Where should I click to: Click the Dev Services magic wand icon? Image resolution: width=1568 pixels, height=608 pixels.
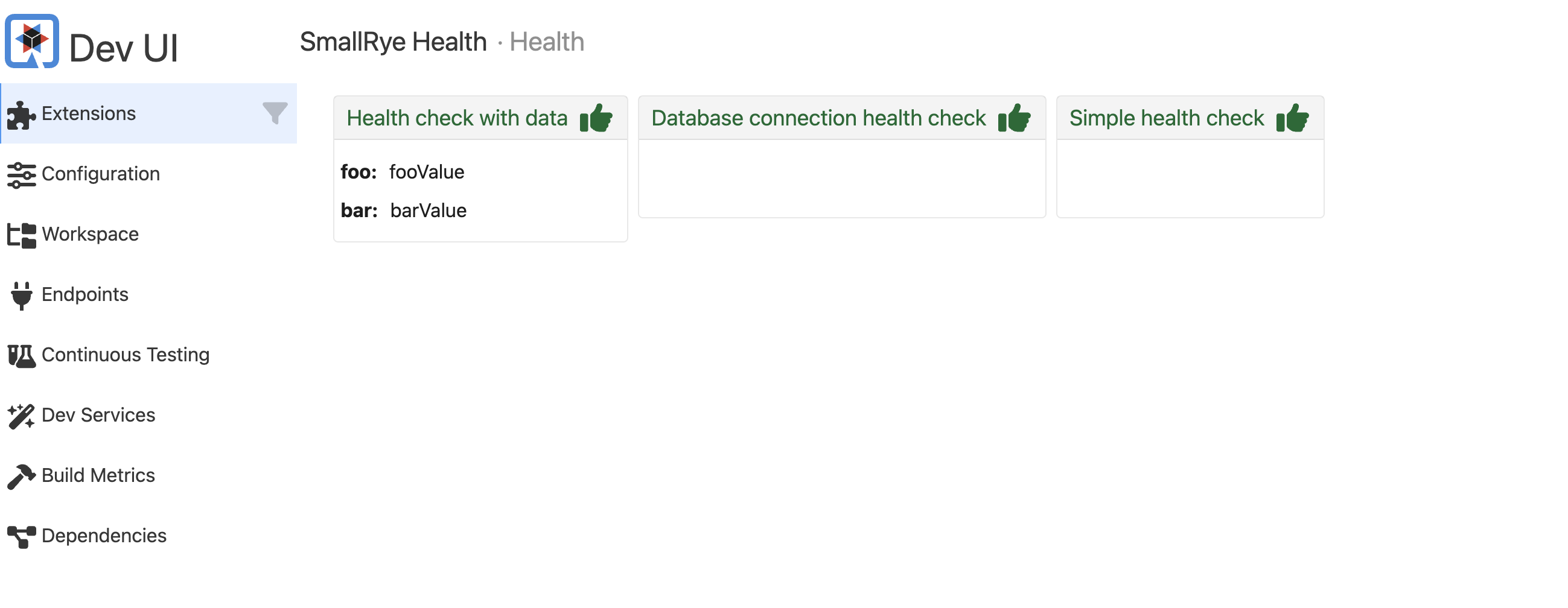pyautogui.click(x=21, y=416)
